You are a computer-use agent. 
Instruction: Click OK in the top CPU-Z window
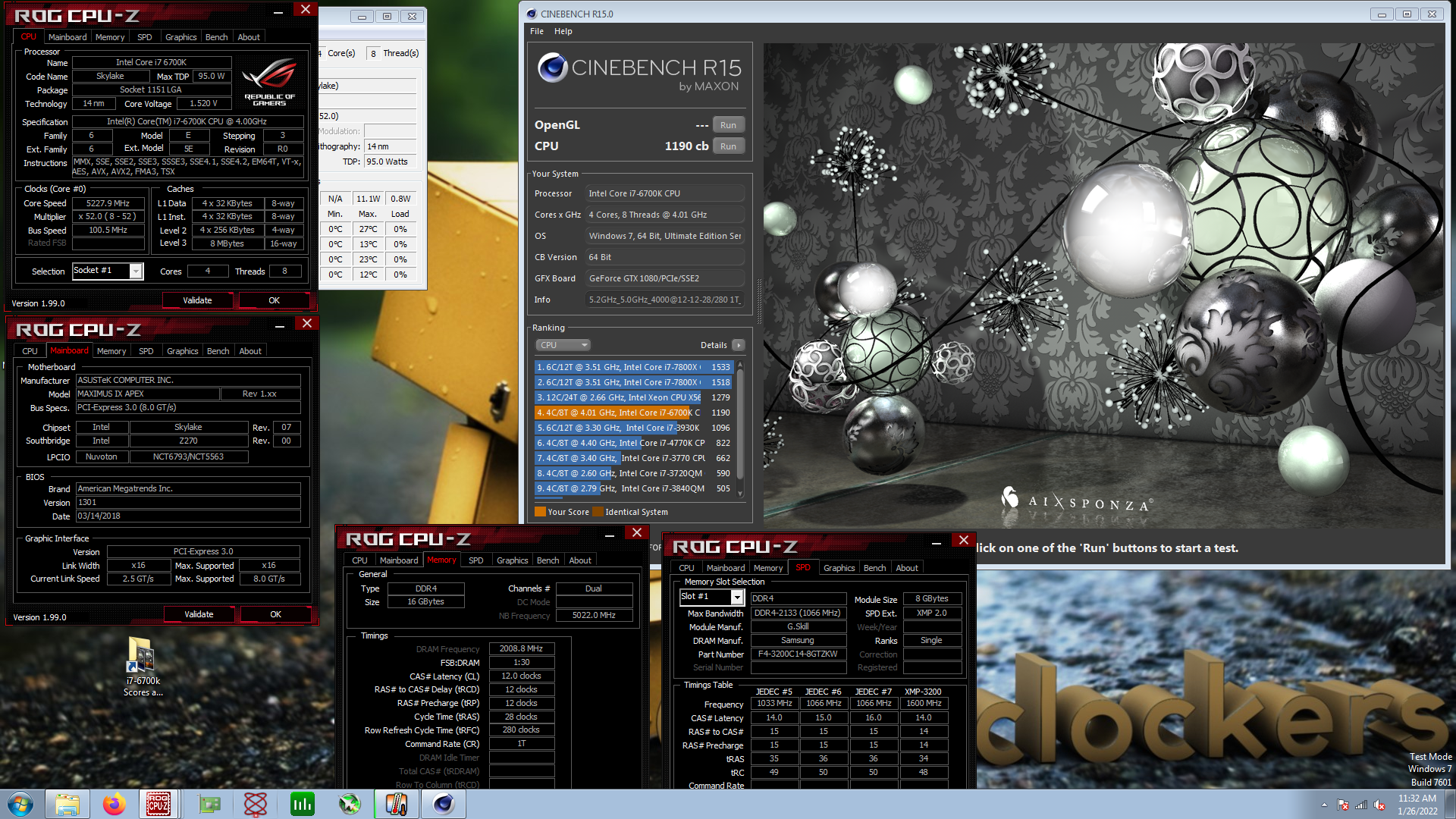coord(274,300)
